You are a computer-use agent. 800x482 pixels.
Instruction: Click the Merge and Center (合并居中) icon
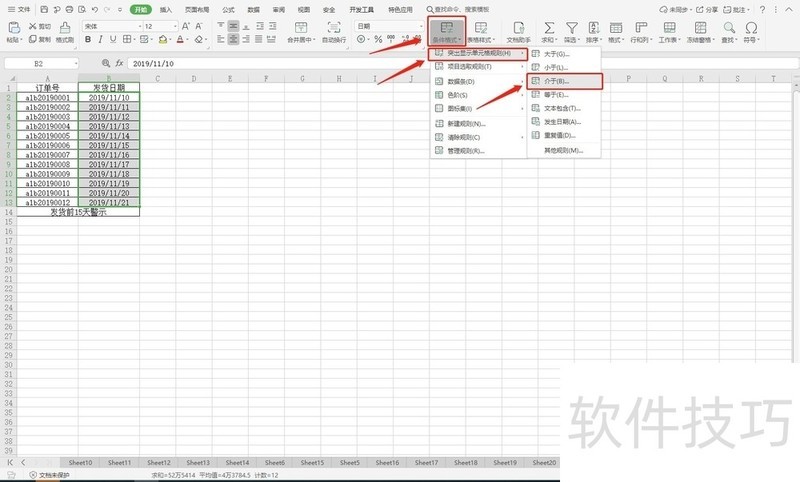coord(301,28)
